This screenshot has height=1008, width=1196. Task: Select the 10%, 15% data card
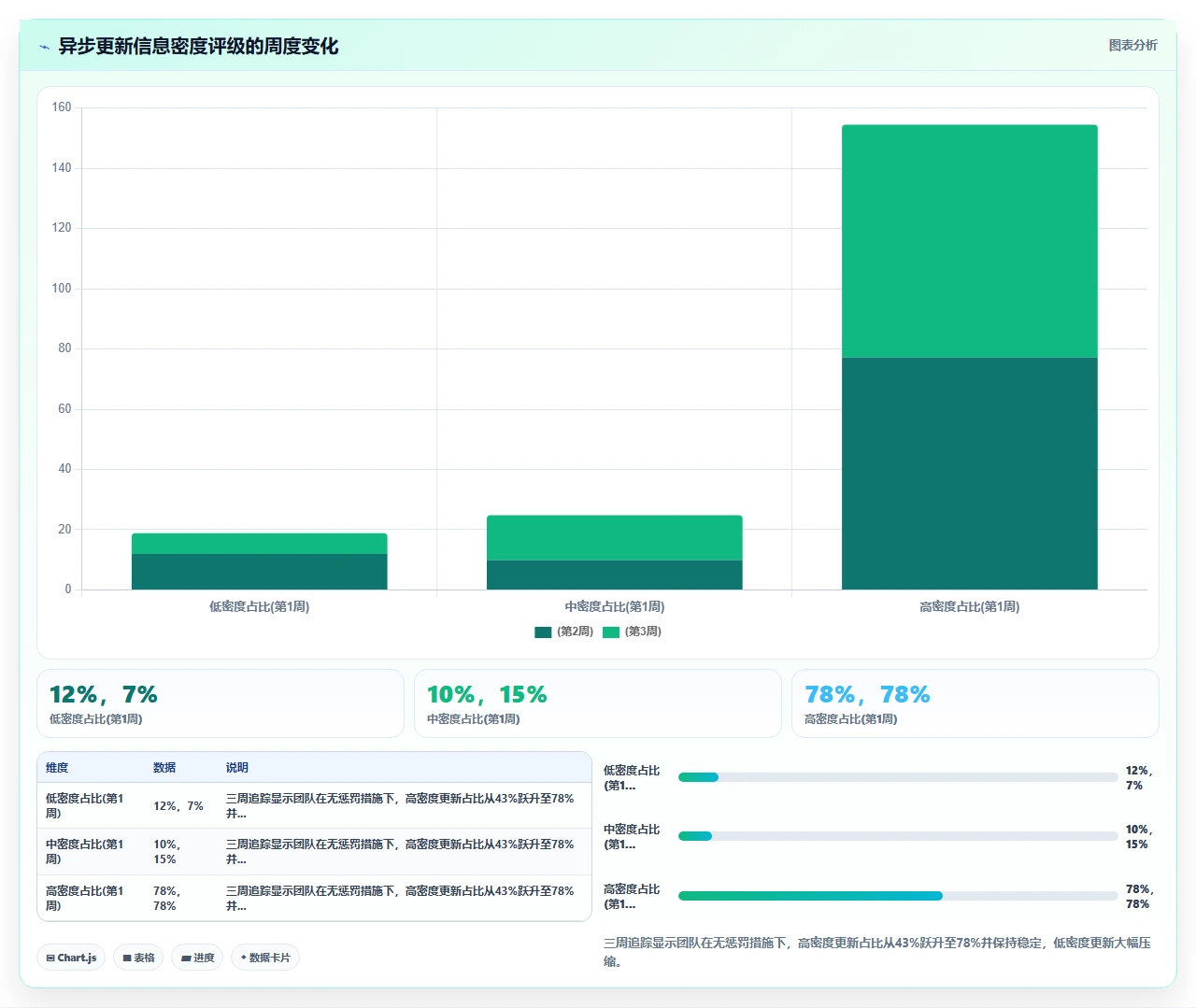598,703
